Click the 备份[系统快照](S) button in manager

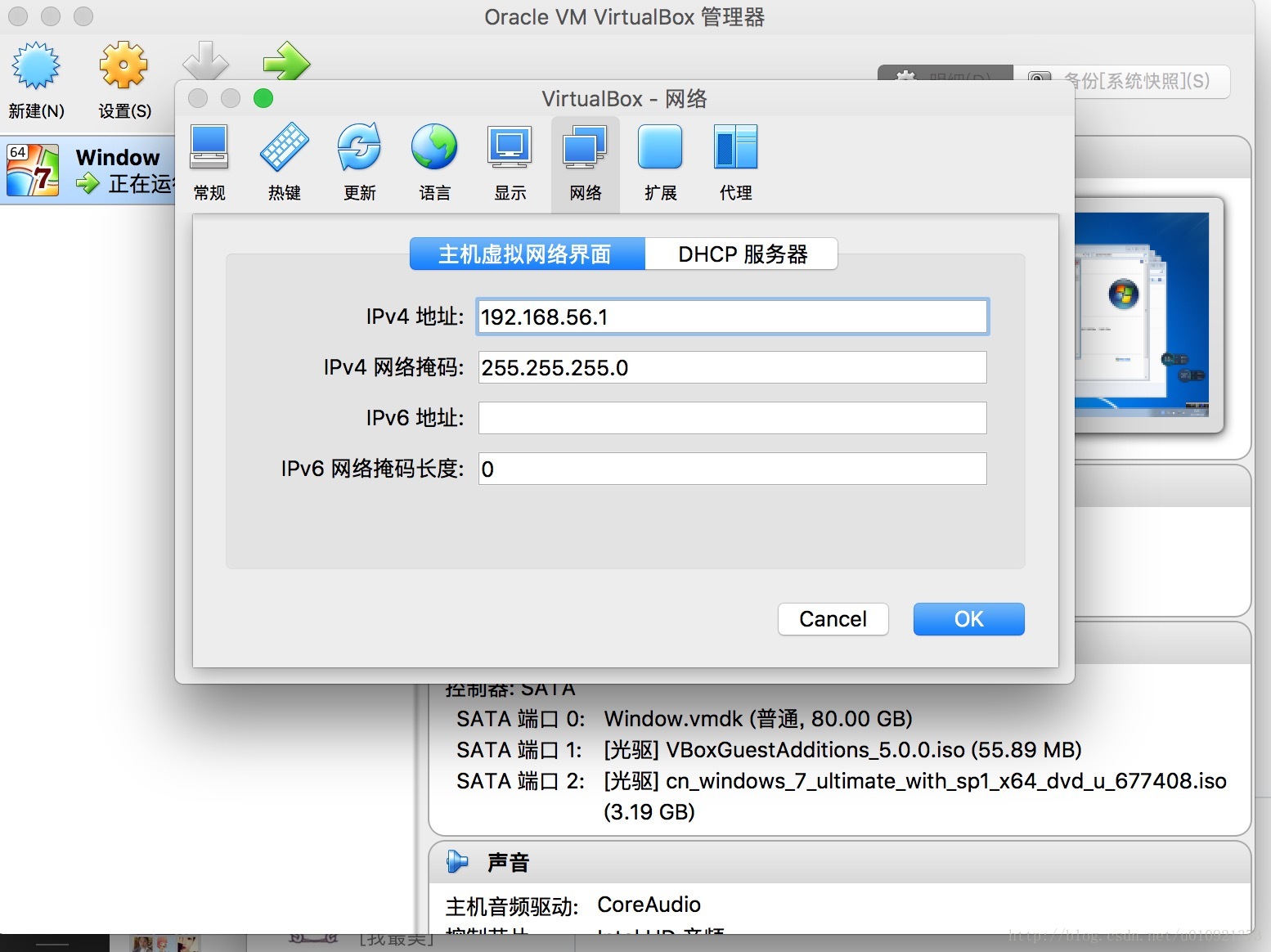click(1122, 81)
